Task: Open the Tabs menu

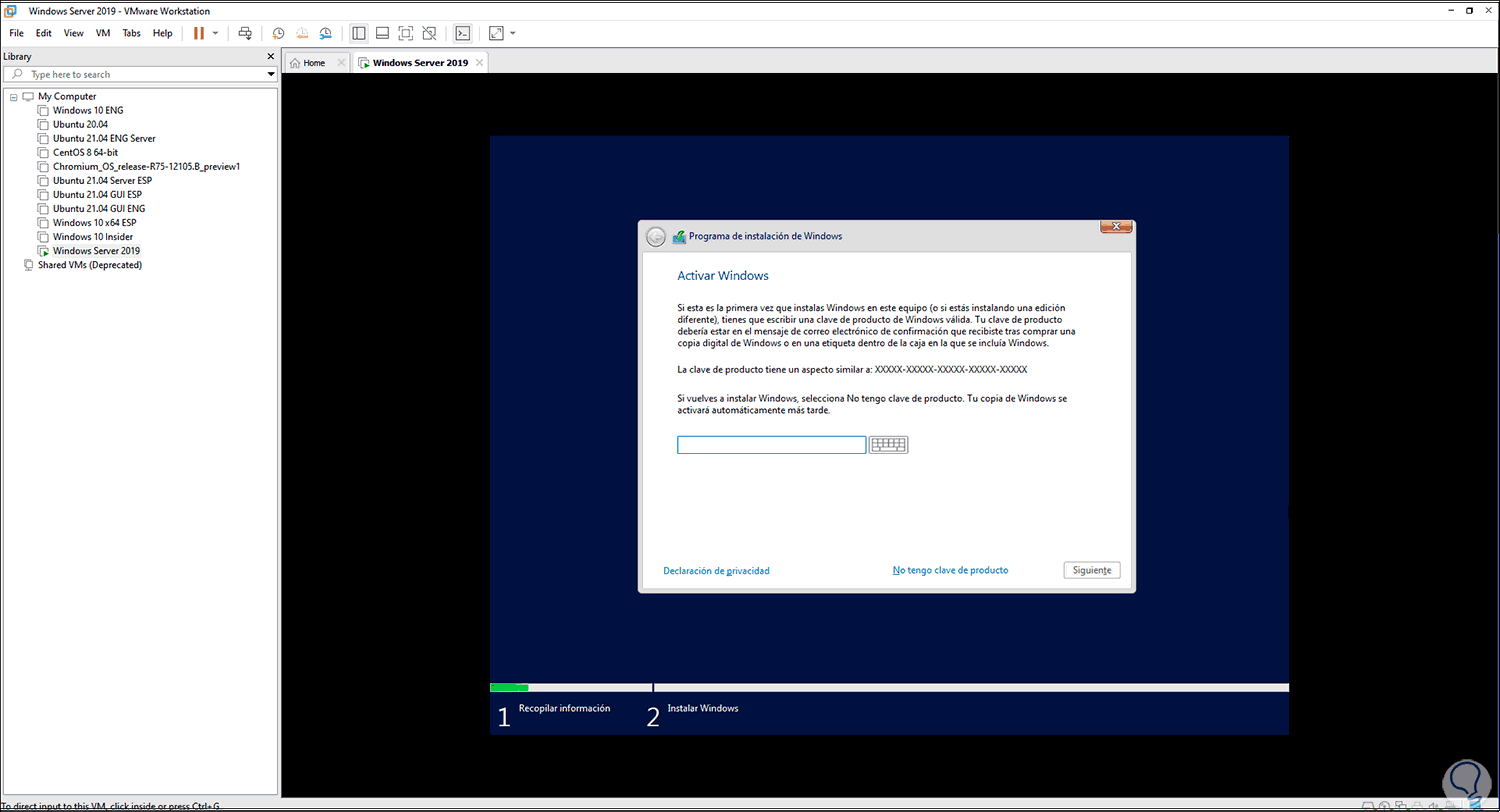Action: tap(131, 33)
